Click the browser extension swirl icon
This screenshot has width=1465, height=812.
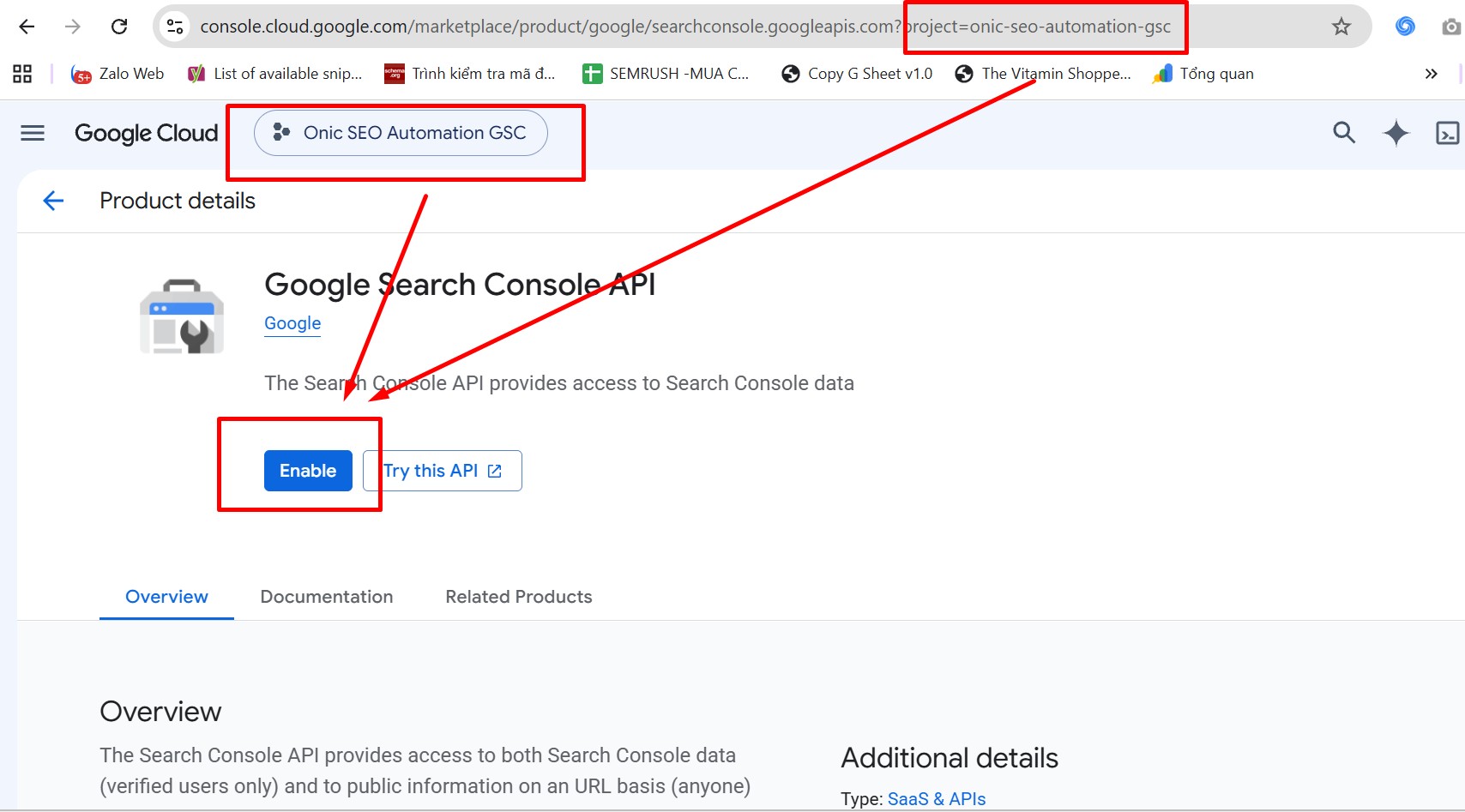(1405, 27)
